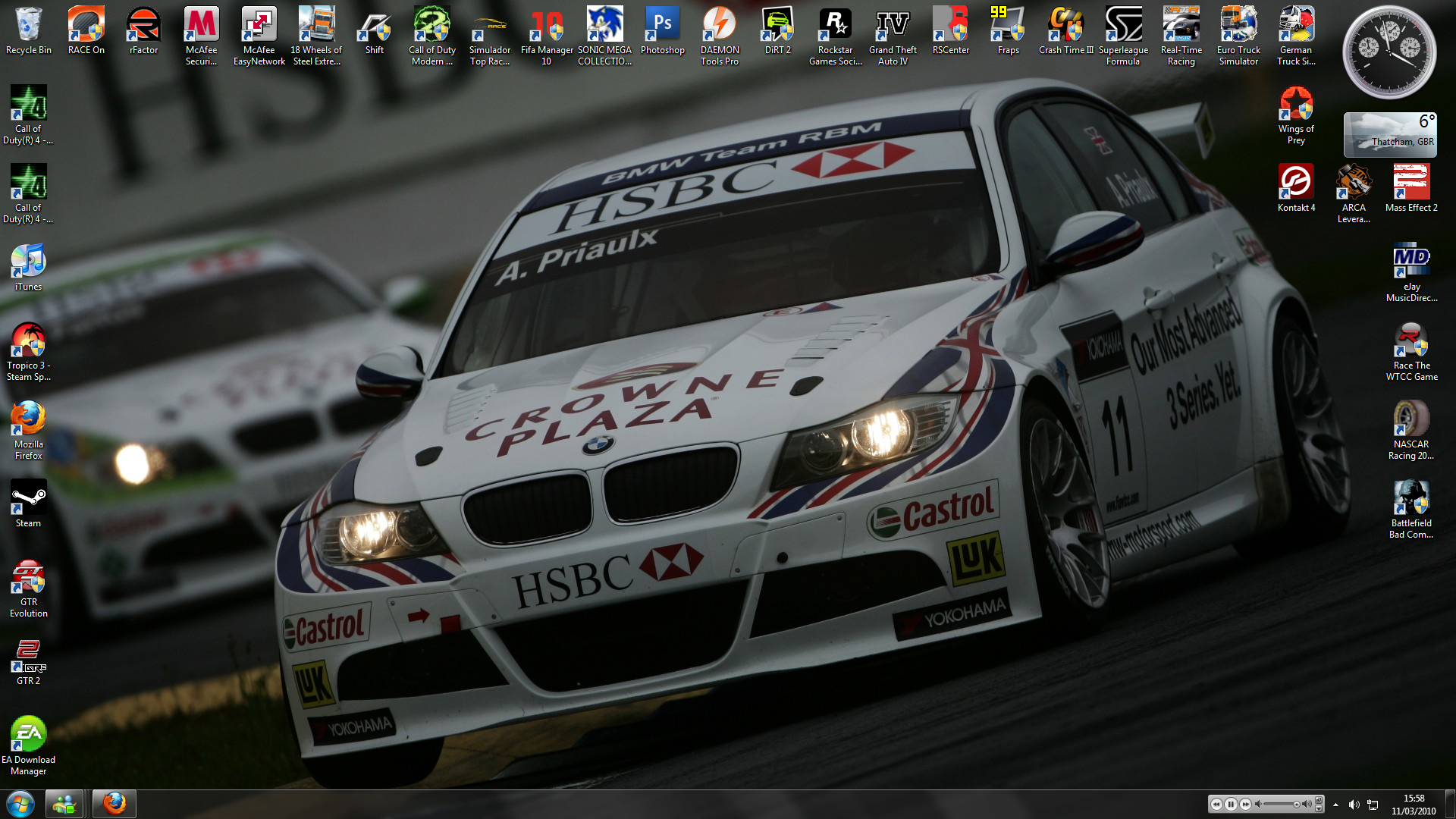1456x819 pixels.
Task: Click the Firefox taskbar button
Action: pyautogui.click(x=115, y=804)
